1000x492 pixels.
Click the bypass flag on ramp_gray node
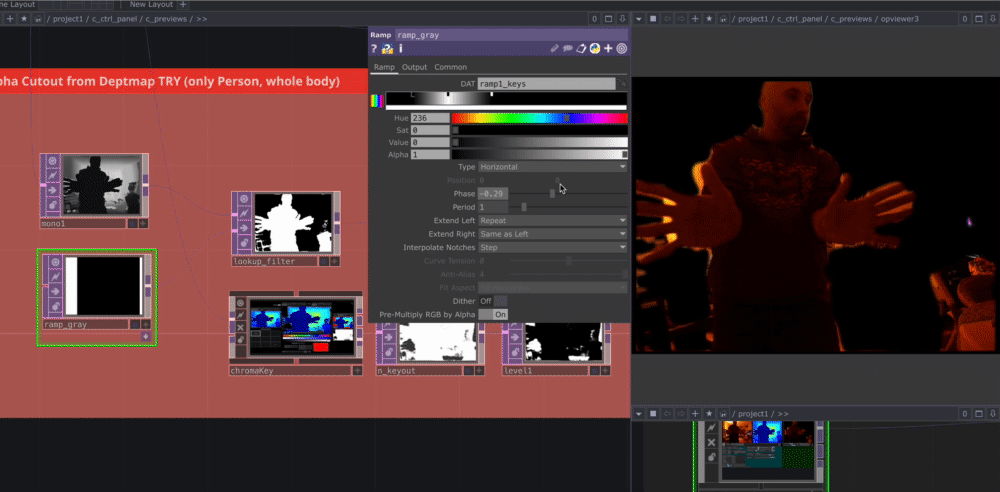point(55,277)
